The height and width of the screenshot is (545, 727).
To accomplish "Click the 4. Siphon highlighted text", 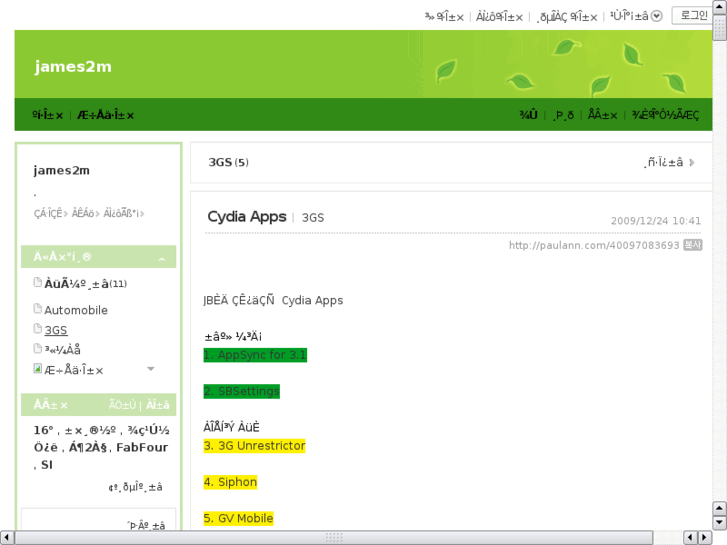I will coord(230,482).
